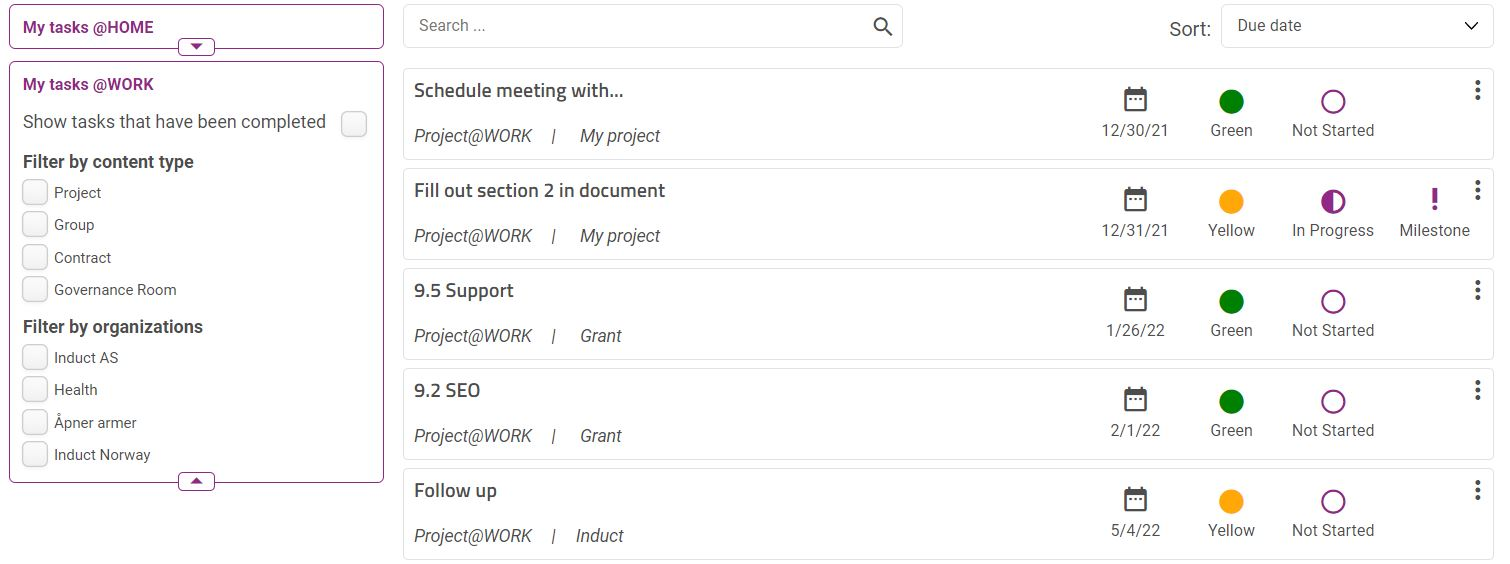The height and width of the screenshot is (564, 1510).
Task: Click Not Started circle on Schedule meeting task
Action: pos(1333,102)
